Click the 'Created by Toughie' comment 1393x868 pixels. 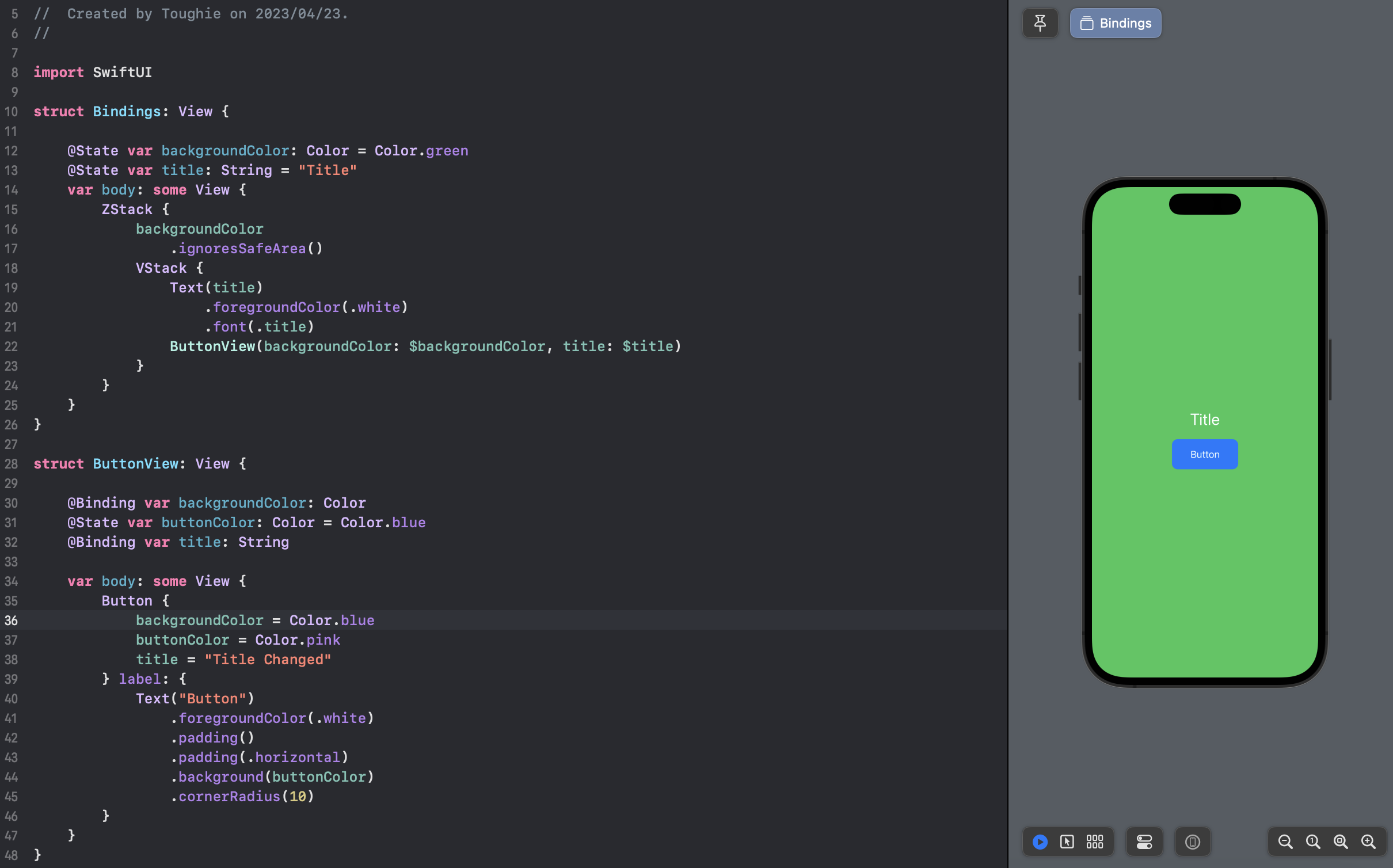coord(191,14)
